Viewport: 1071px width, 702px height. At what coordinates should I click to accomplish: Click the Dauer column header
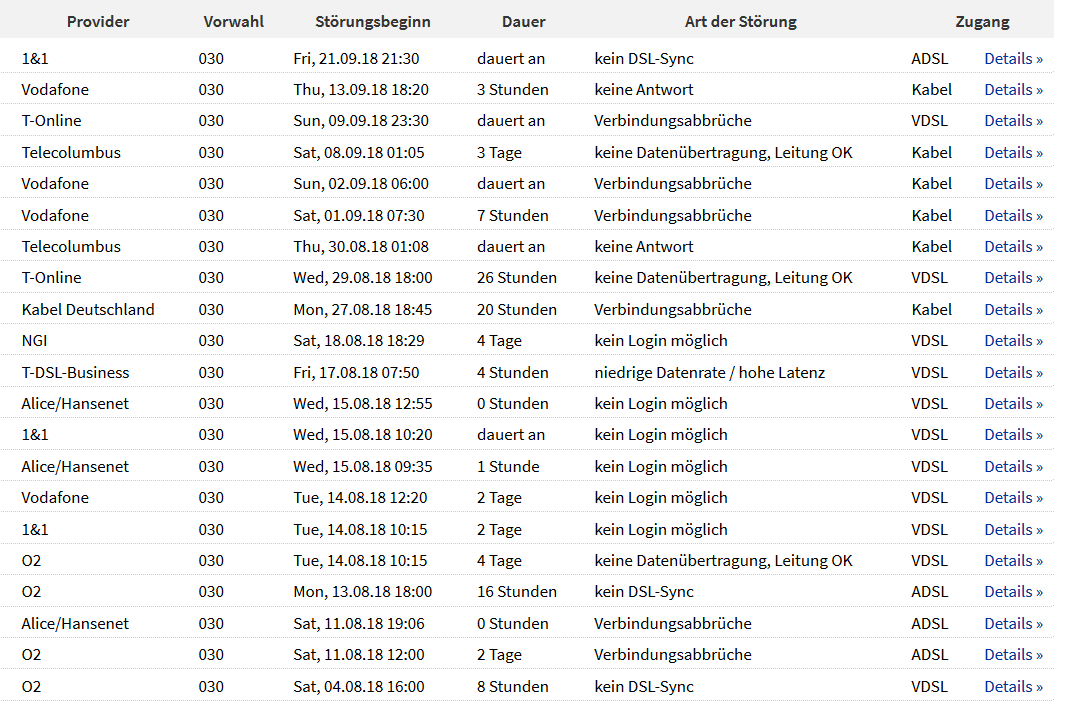point(524,21)
